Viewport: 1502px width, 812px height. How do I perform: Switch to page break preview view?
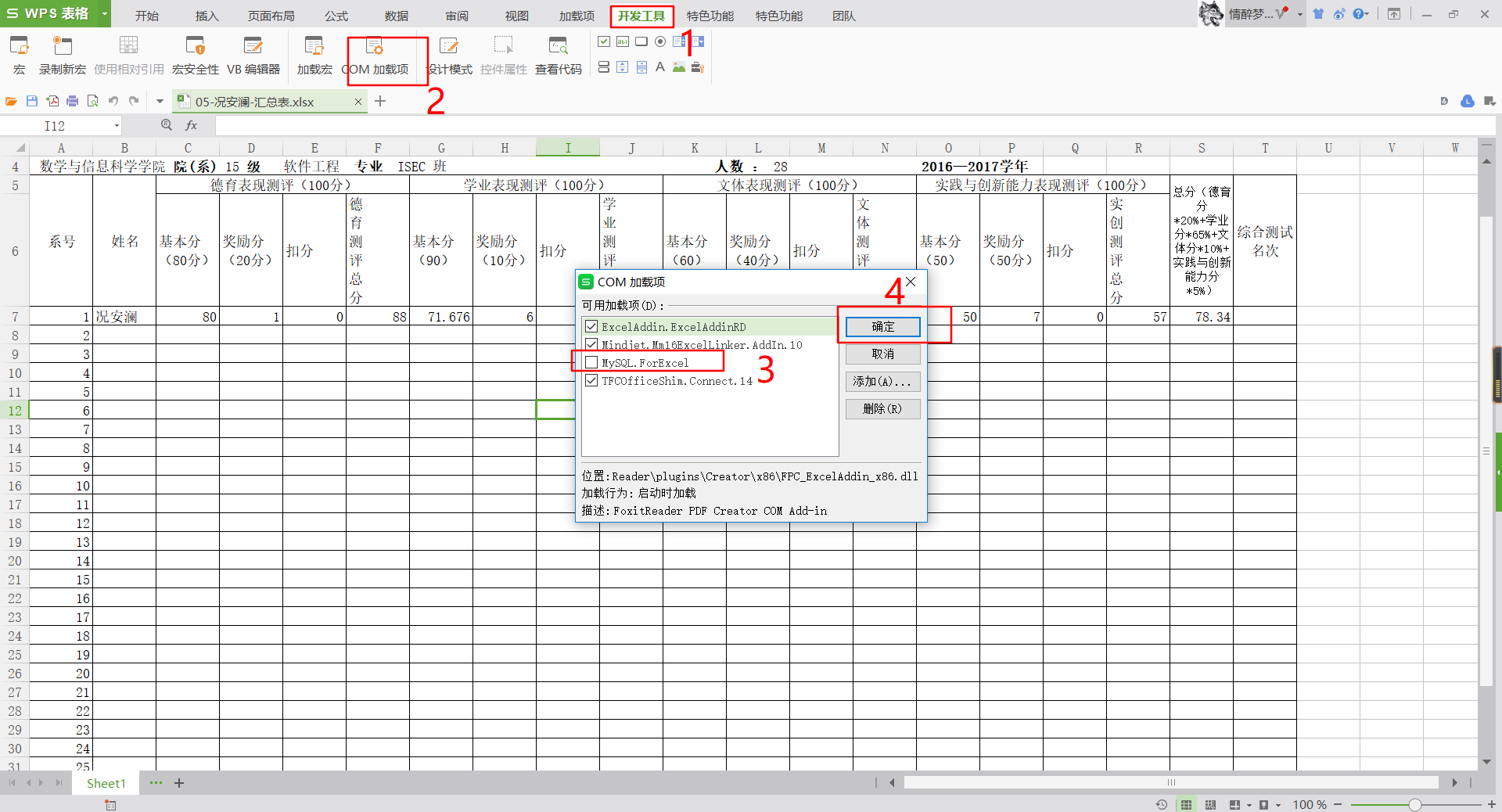[x=1210, y=805]
